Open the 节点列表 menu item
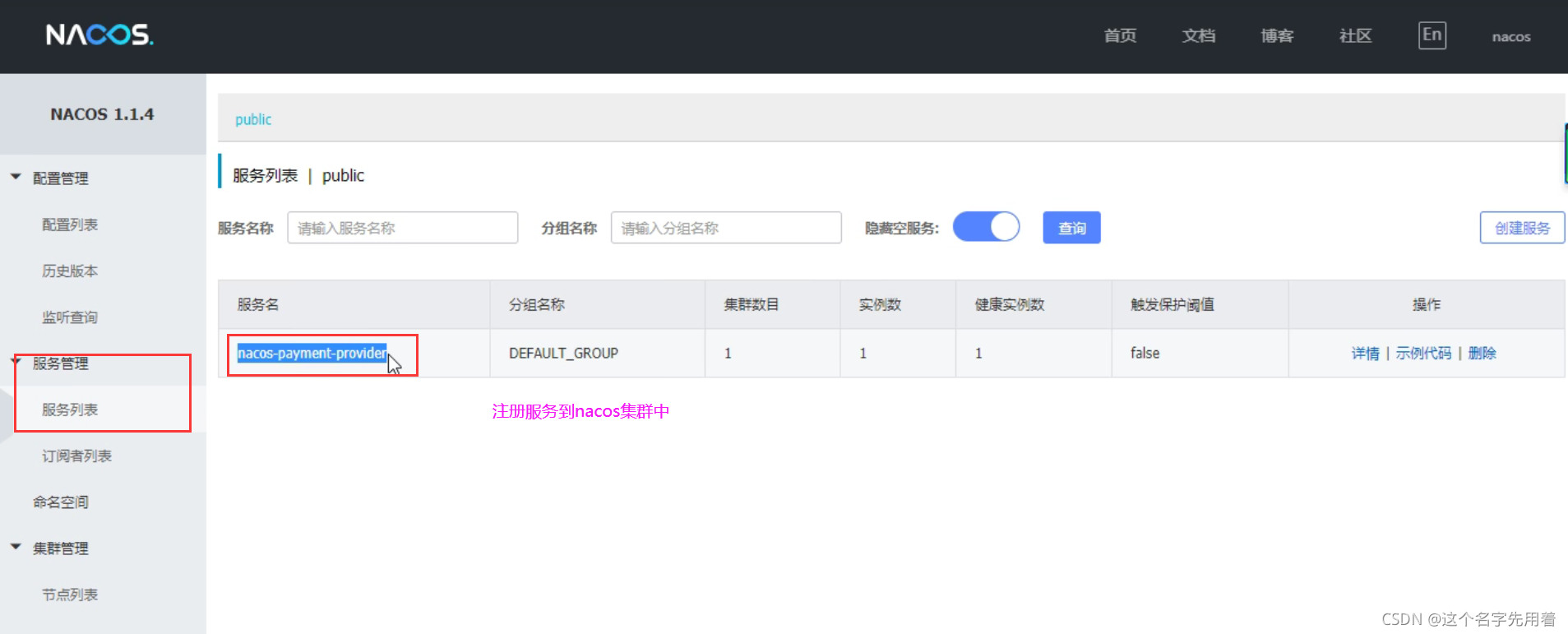Screen dimensions: 1568x634 70,595
